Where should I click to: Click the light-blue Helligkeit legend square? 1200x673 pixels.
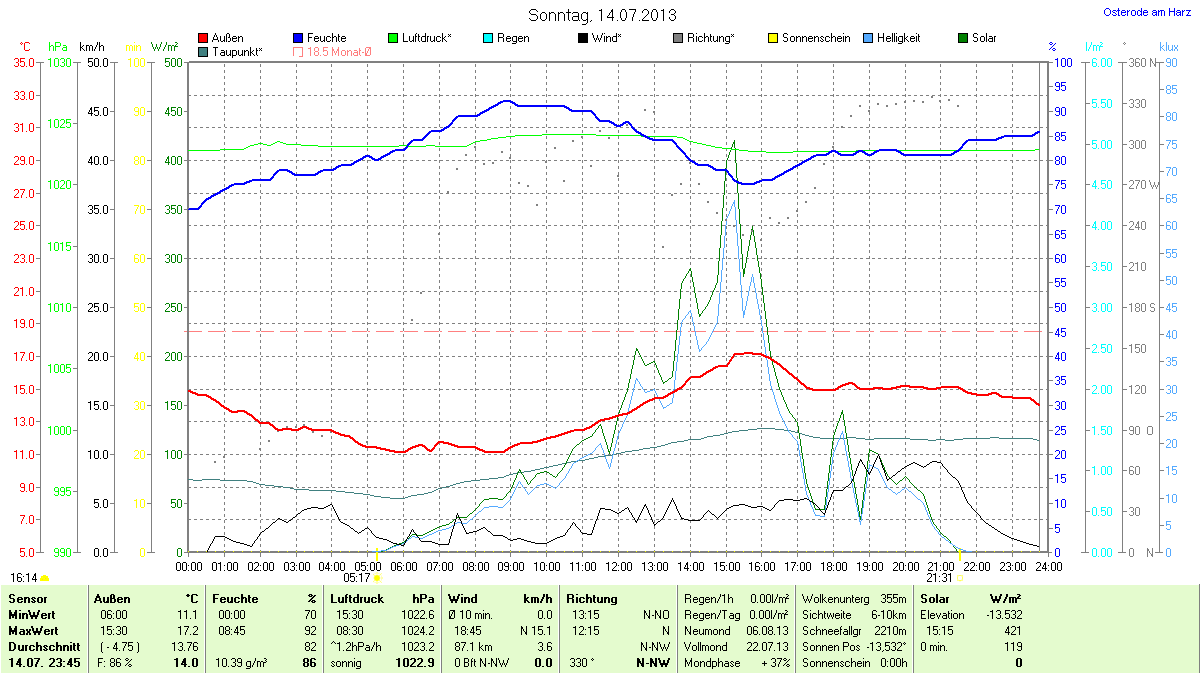[x=868, y=38]
